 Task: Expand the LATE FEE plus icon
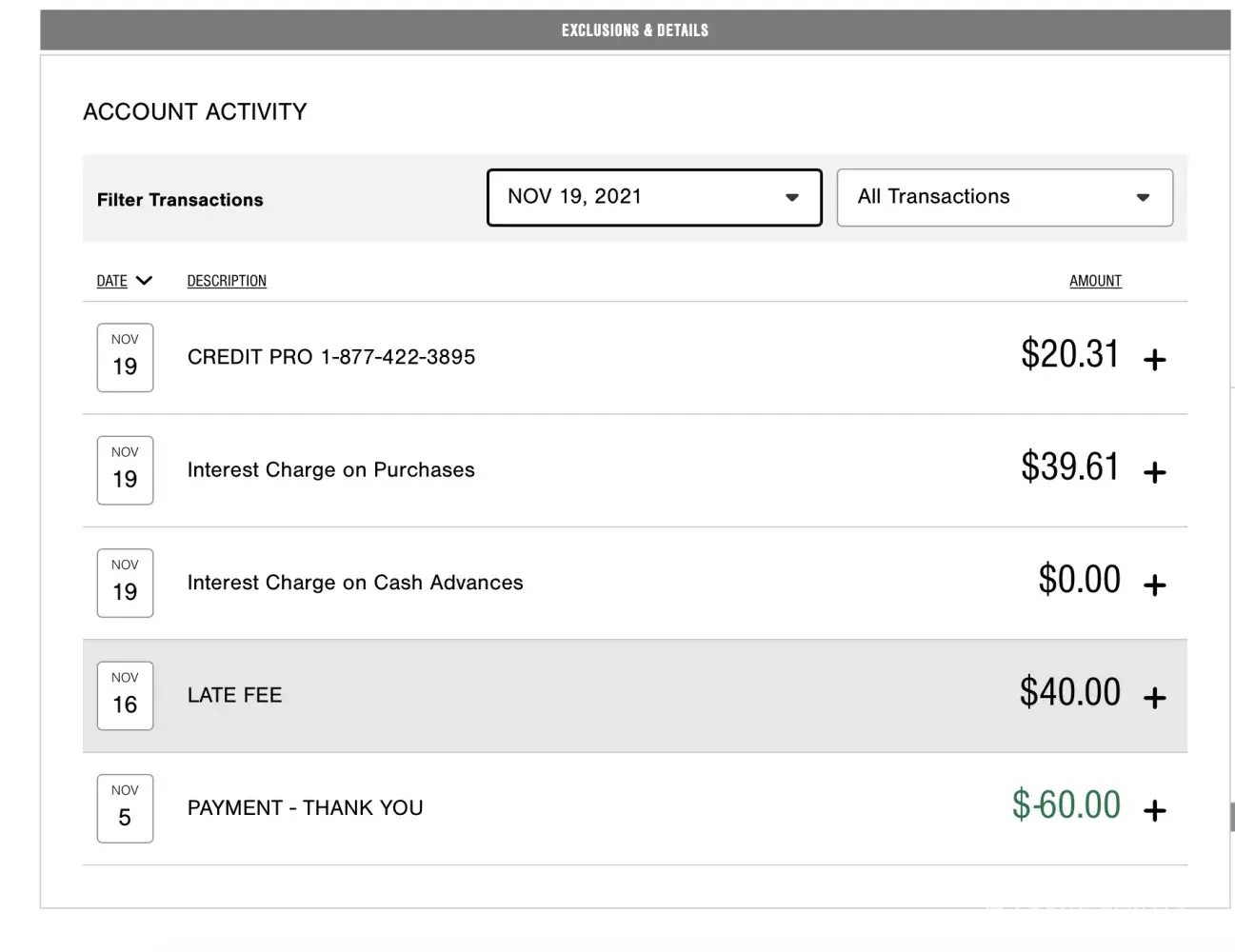pyautogui.click(x=1154, y=698)
